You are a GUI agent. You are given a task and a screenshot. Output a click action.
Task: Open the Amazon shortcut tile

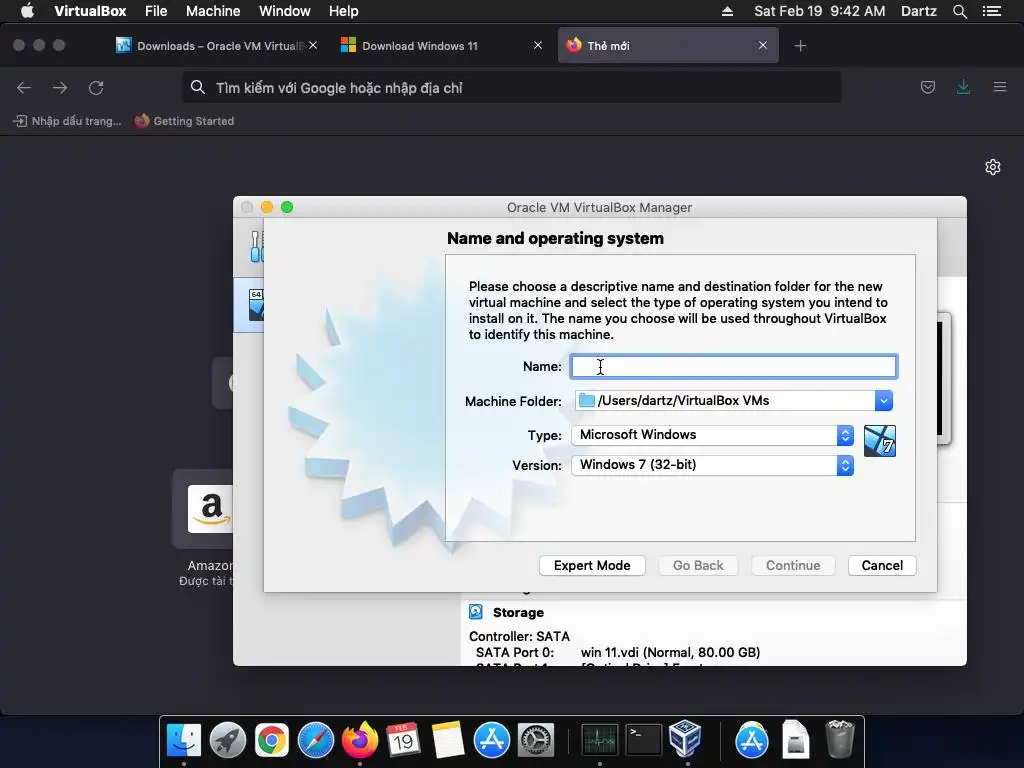click(204, 509)
